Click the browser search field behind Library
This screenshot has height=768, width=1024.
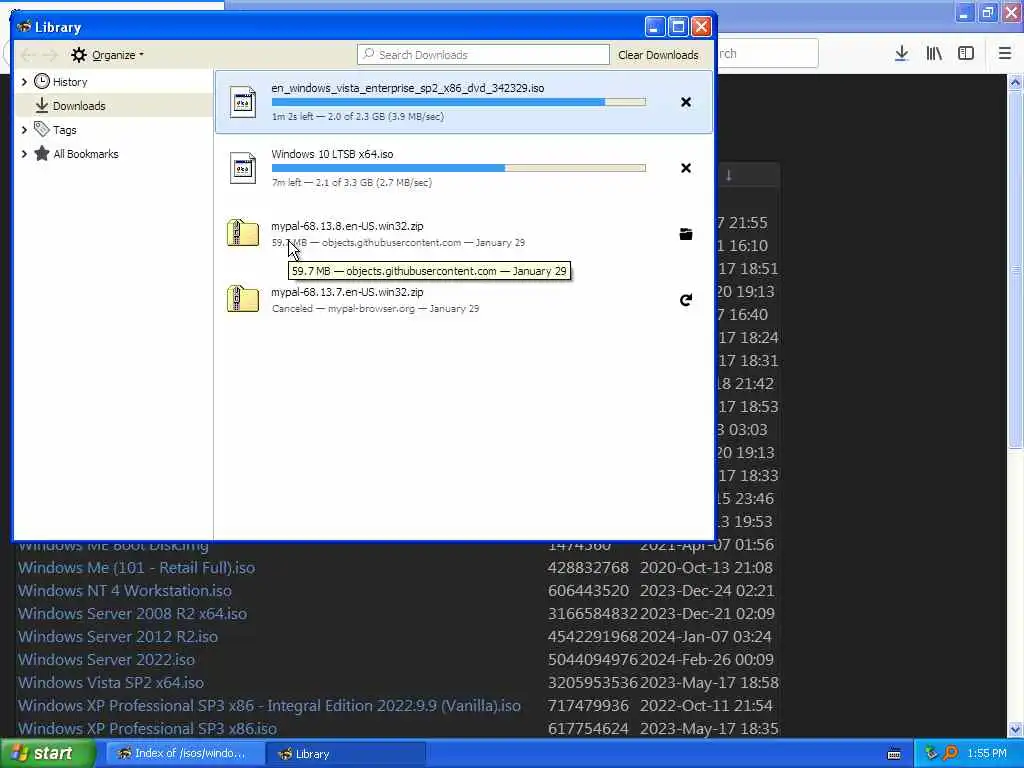coord(767,54)
